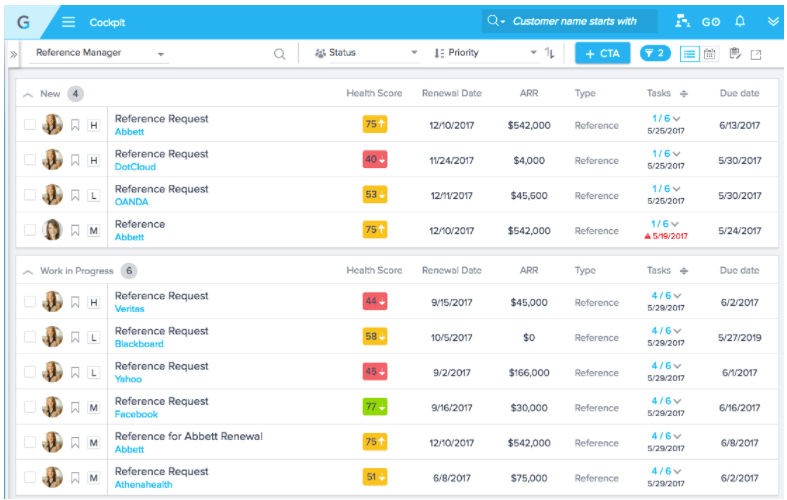Expand tasks 1/6 for OANDA row
Image resolution: width=787 pixels, height=500 pixels.
coord(665,189)
